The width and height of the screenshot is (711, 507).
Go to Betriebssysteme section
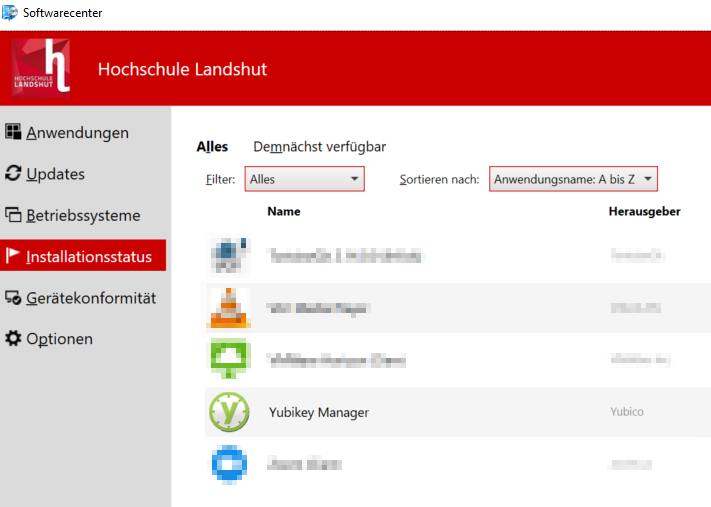coord(83,215)
